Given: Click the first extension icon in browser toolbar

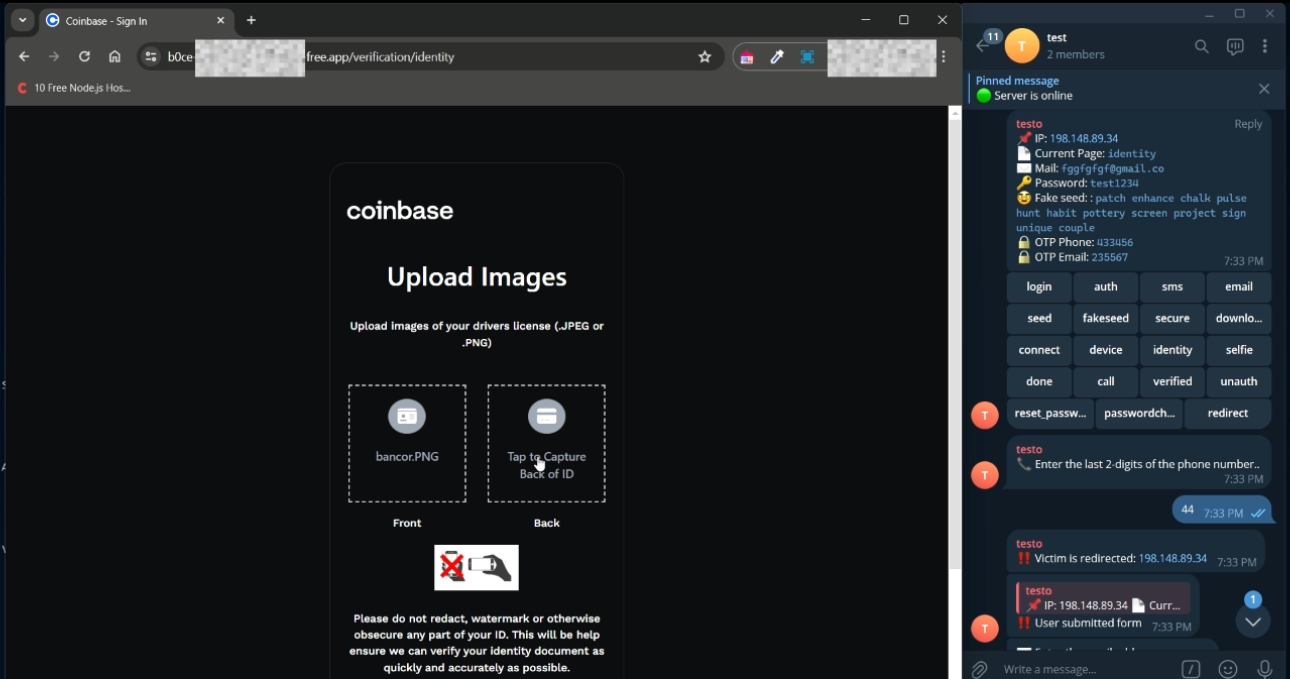Looking at the screenshot, I should (747, 57).
